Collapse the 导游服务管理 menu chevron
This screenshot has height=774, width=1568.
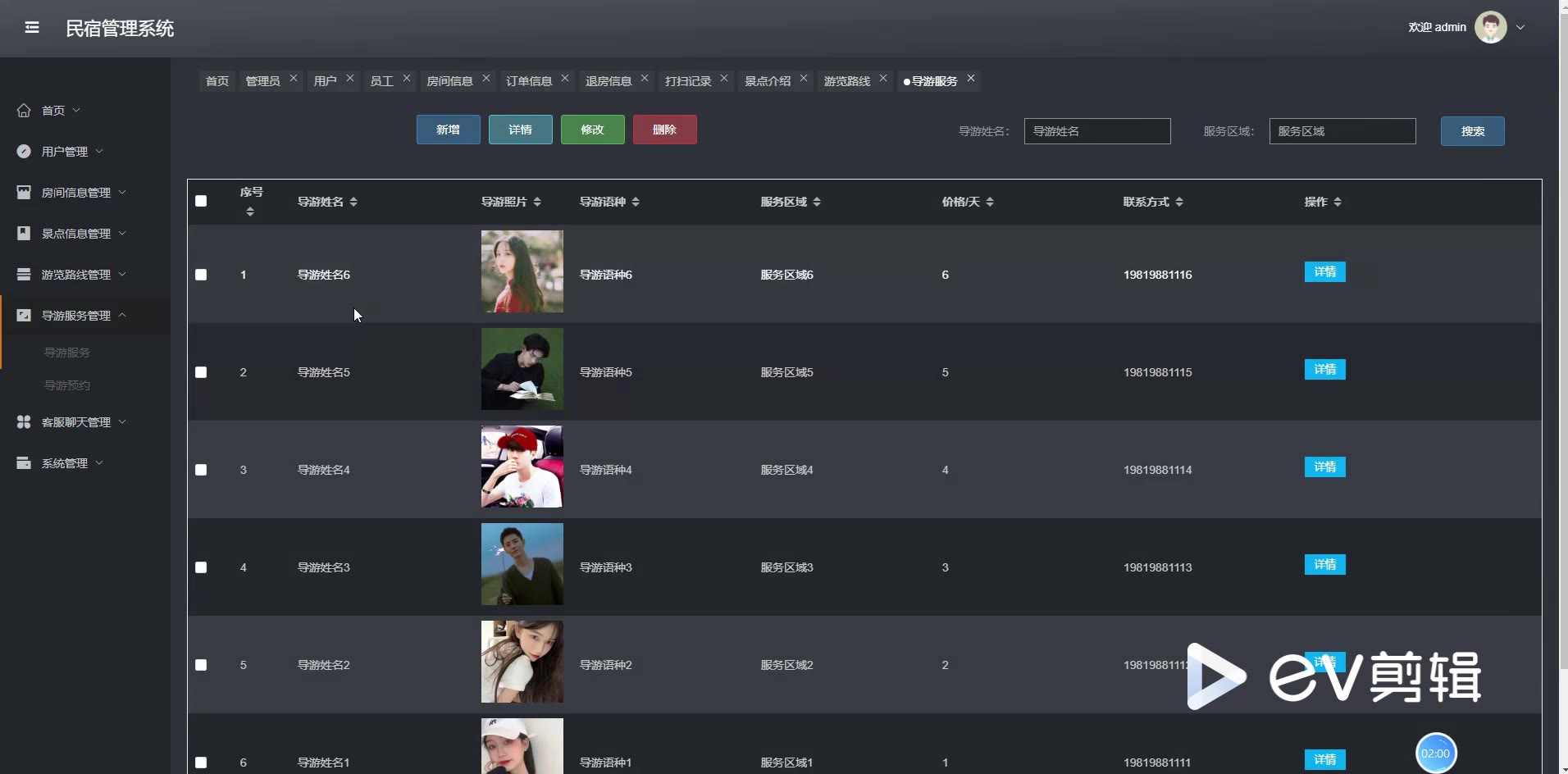click(x=122, y=315)
